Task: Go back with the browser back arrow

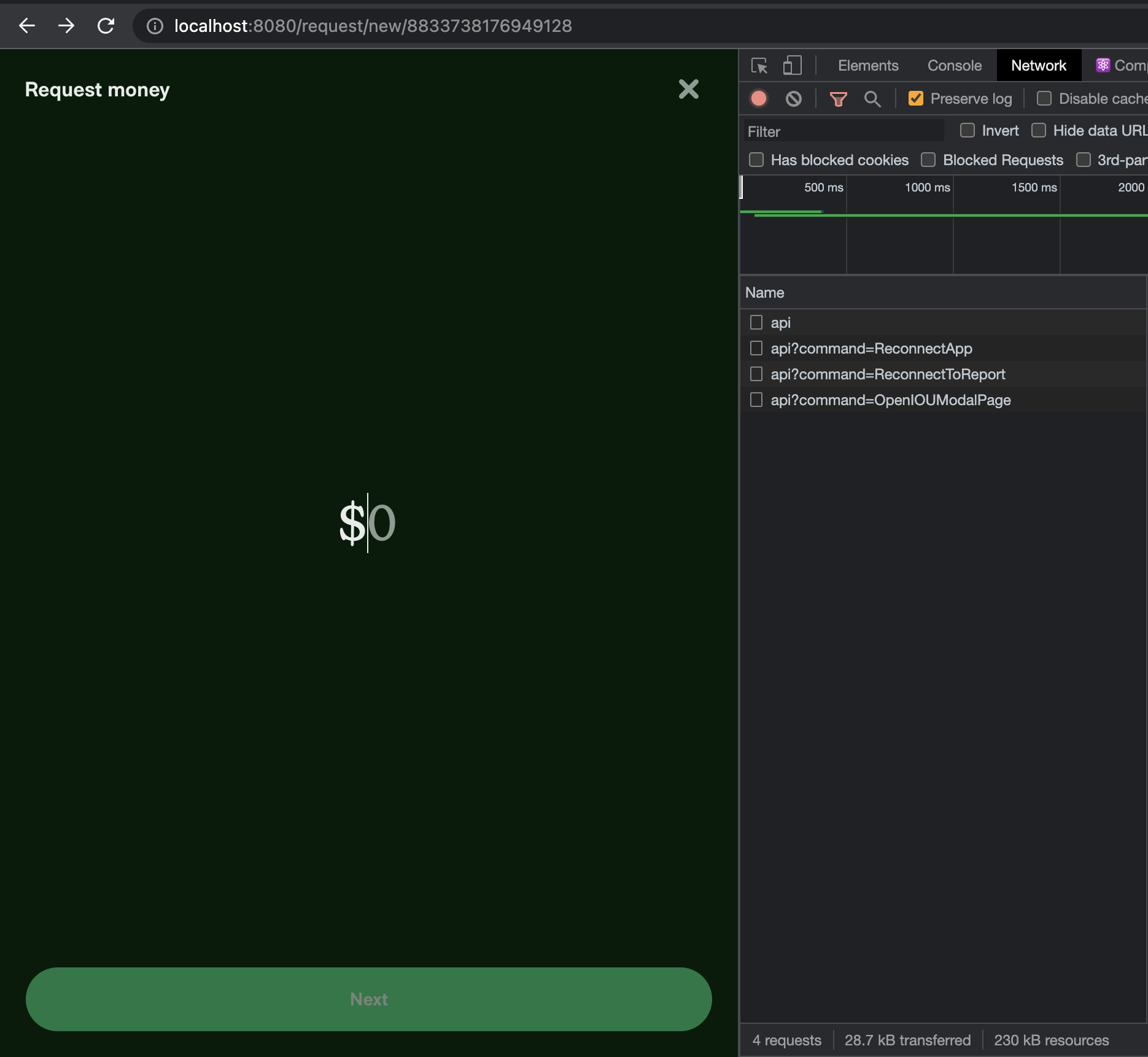Action: tap(27, 26)
